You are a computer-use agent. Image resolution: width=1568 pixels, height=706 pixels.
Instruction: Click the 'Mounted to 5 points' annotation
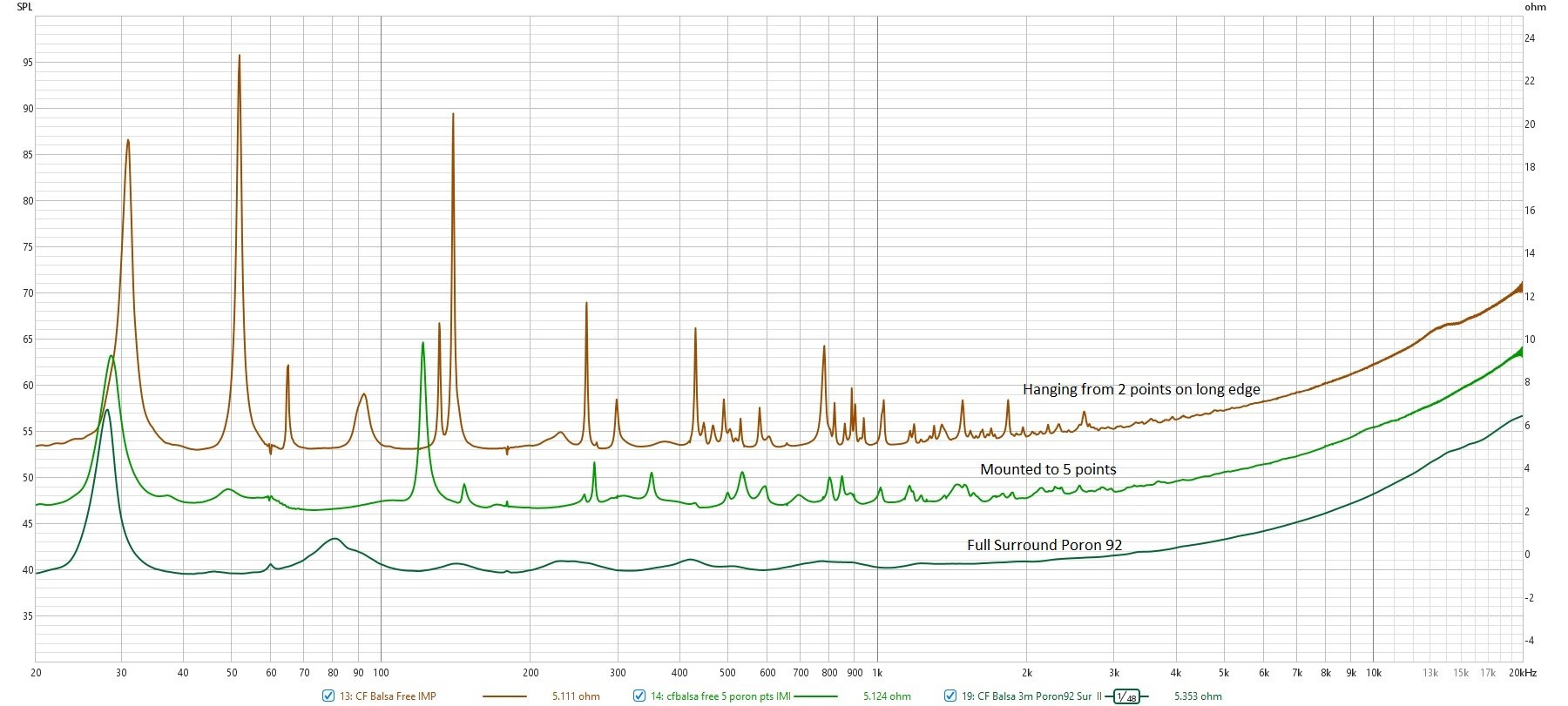coord(1048,469)
